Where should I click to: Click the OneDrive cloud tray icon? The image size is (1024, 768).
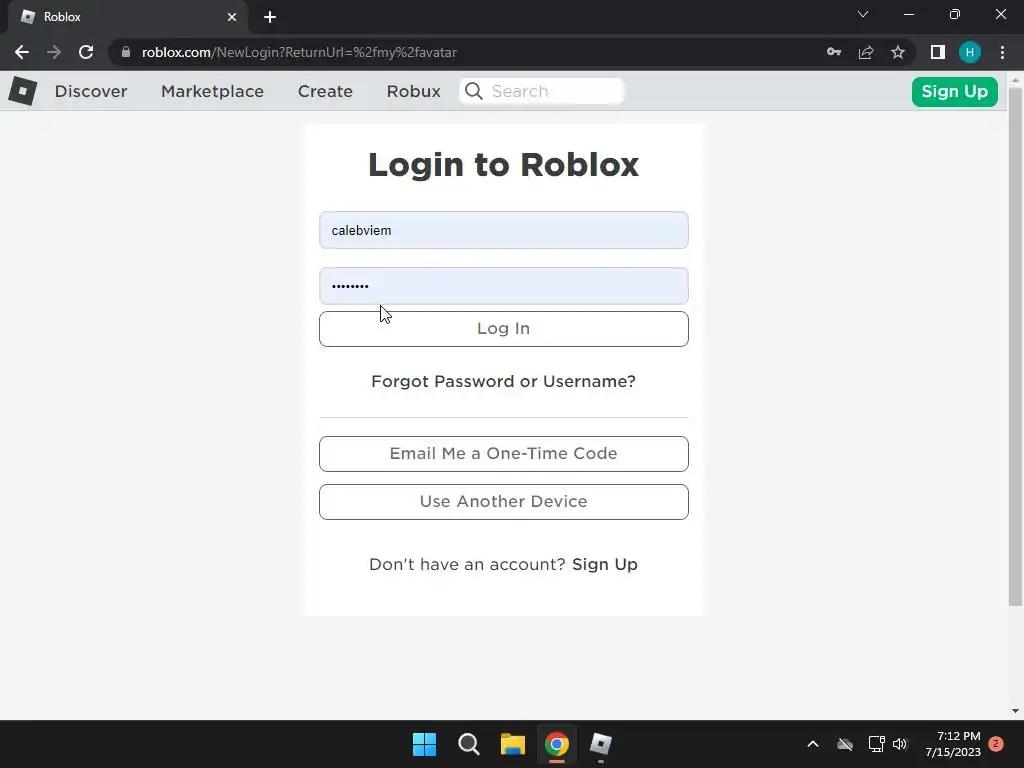click(845, 744)
